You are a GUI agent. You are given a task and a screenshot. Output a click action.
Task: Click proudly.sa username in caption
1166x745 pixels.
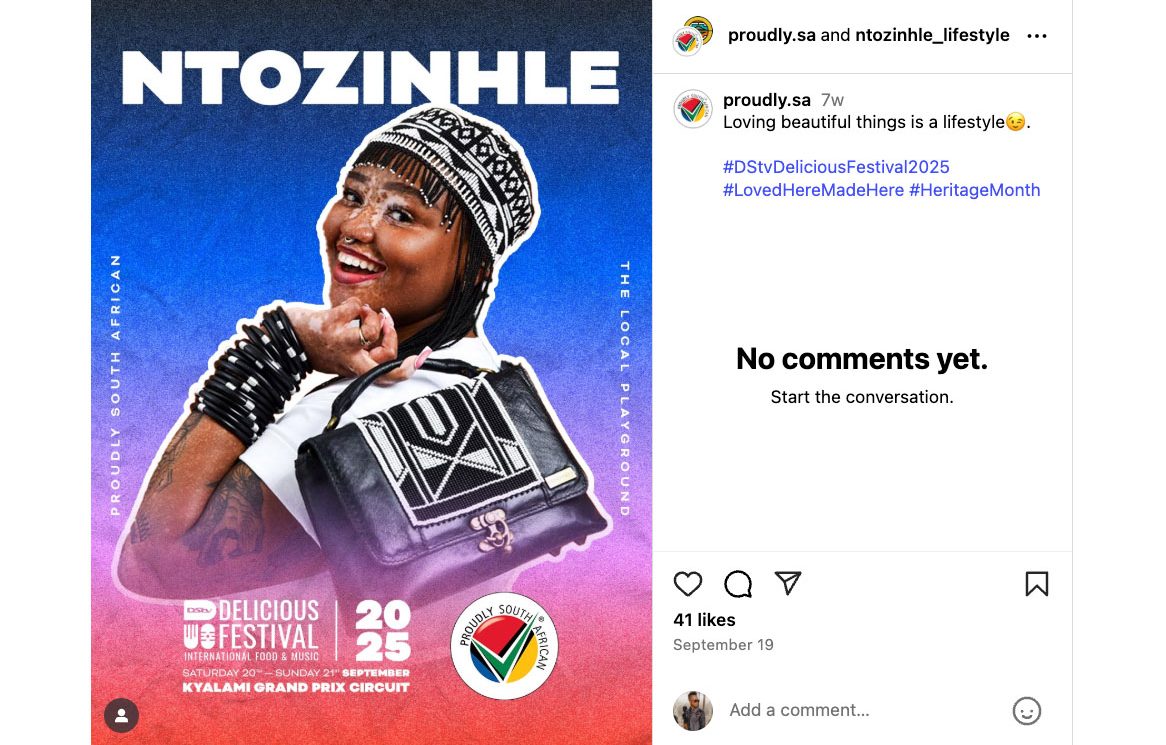coord(767,100)
